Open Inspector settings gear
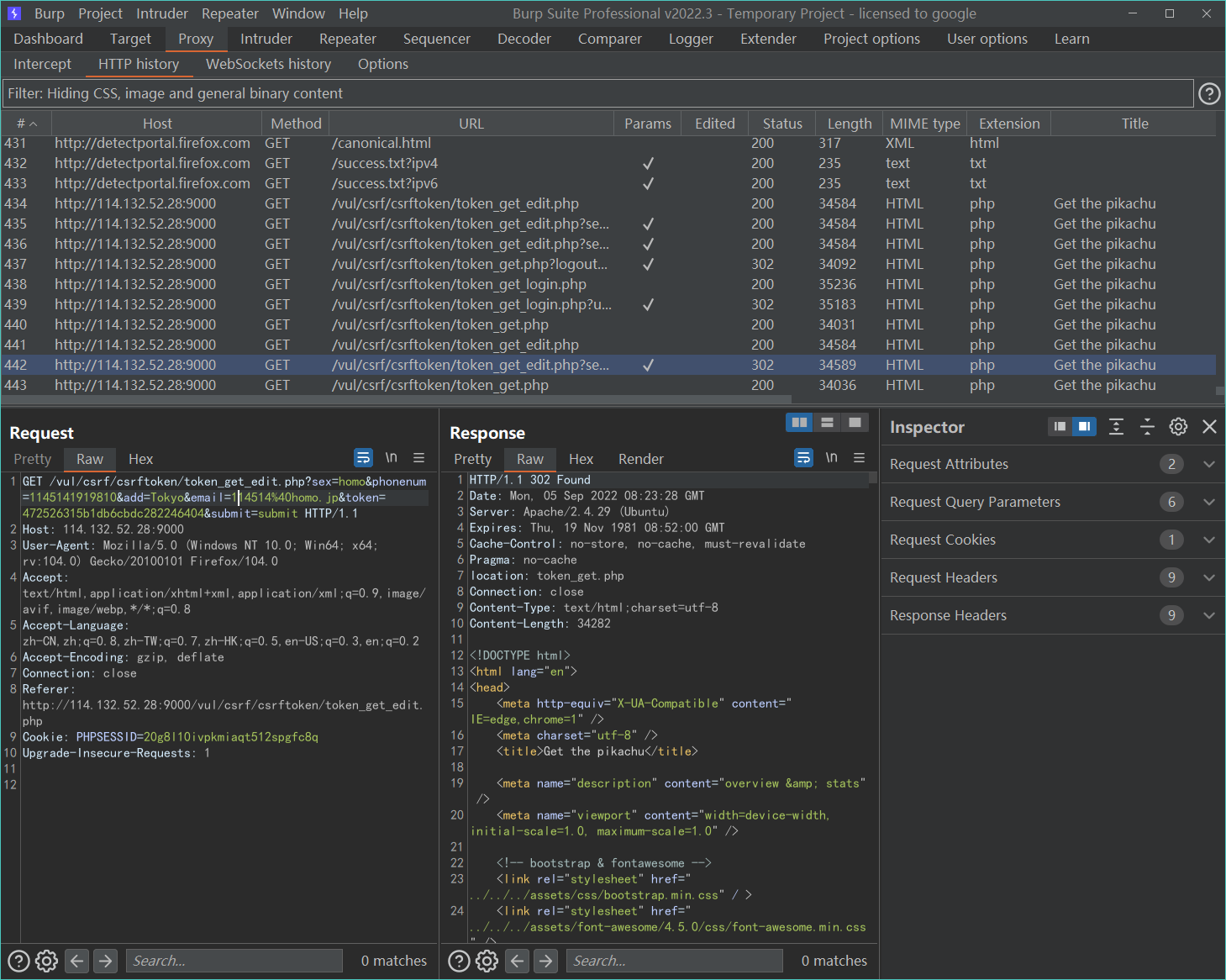 1178,427
